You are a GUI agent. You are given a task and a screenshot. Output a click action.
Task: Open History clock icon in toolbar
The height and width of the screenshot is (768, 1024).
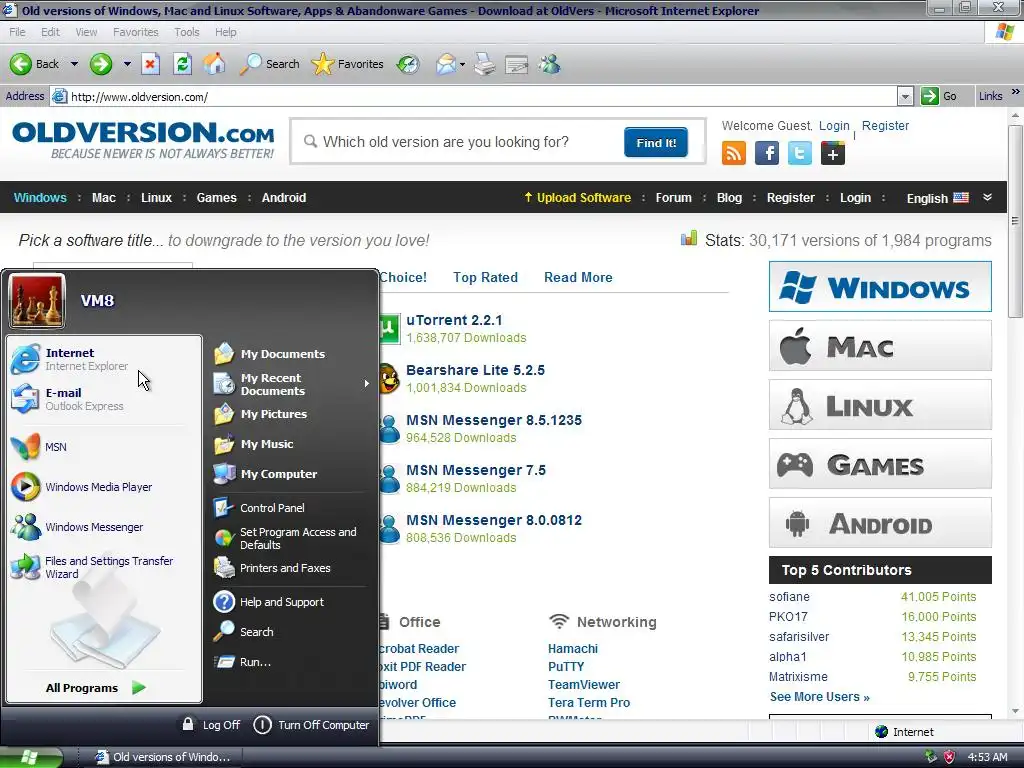tap(408, 64)
